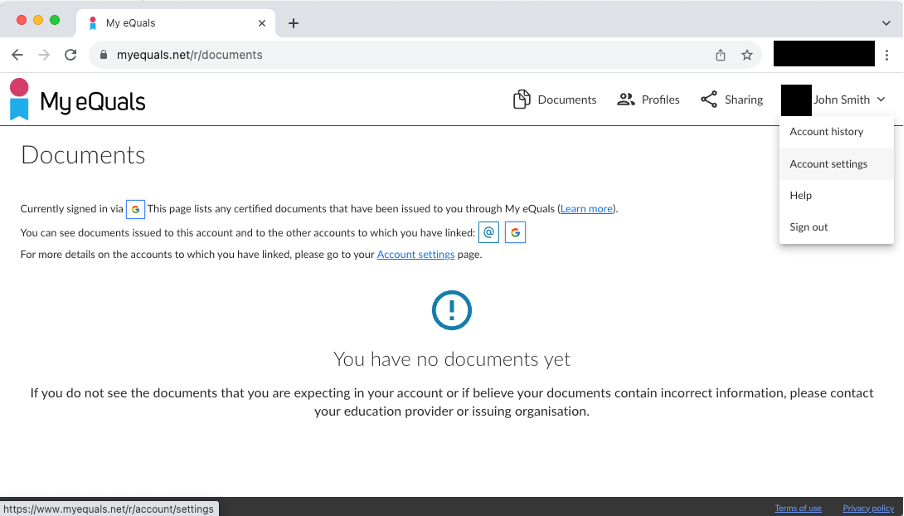Viewport: 904px width, 516px height.
Task: Select Sign out from the menu
Action: (x=837, y=227)
